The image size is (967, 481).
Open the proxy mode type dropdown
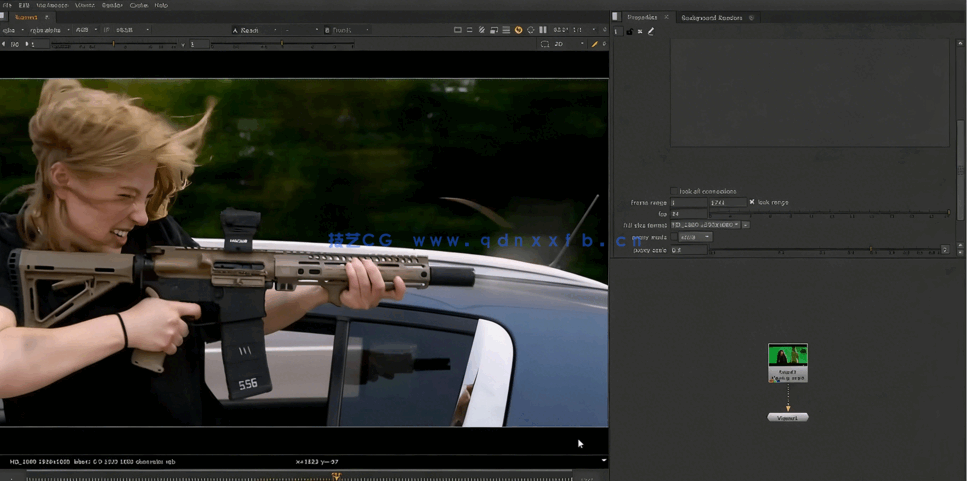point(695,237)
